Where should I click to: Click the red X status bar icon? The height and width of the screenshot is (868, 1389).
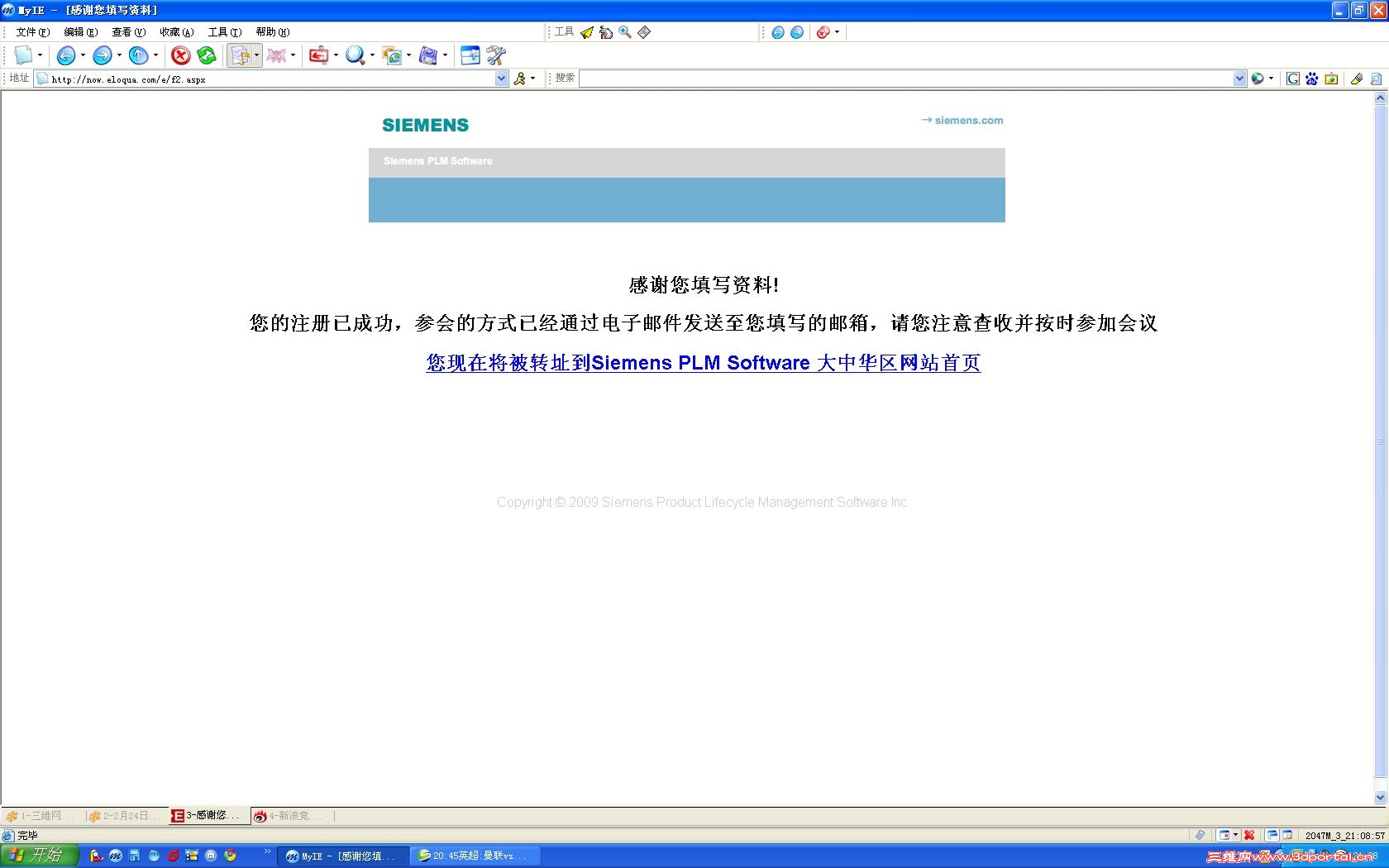[x=1249, y=835]
